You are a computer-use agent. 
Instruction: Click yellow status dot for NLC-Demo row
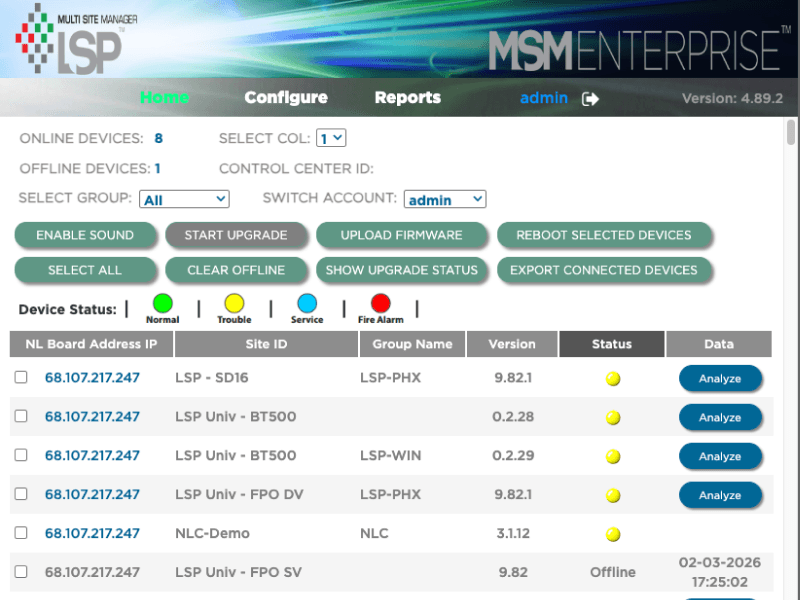click(613, 534)
